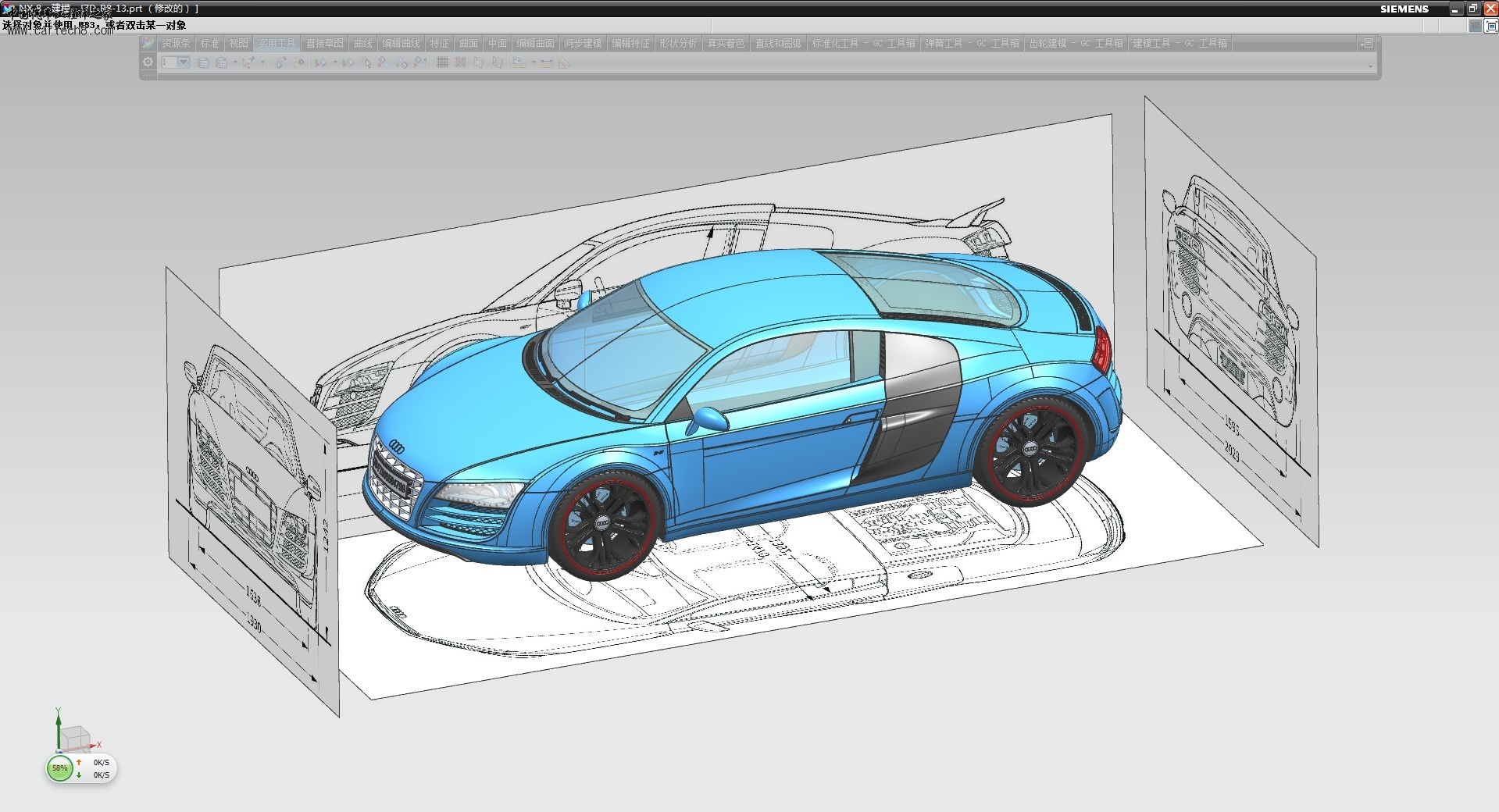This screenshot has height=812, width=1499.
Task: Click the second sheet icon before ruler
Action: 497,62
